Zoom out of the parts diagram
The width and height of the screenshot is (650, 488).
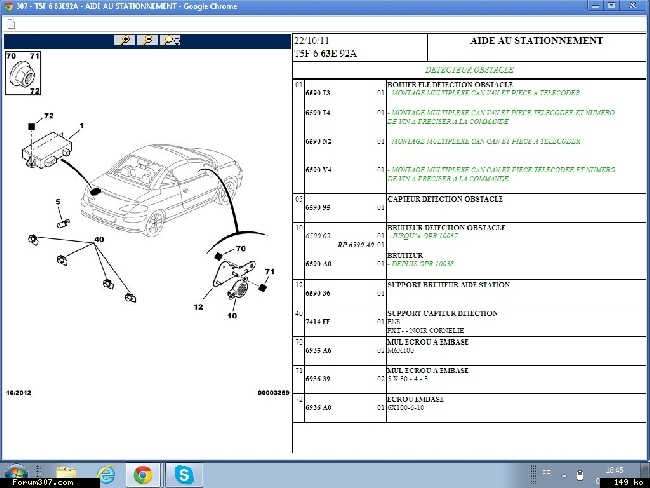pyautogui.click(x=148, y=40)
